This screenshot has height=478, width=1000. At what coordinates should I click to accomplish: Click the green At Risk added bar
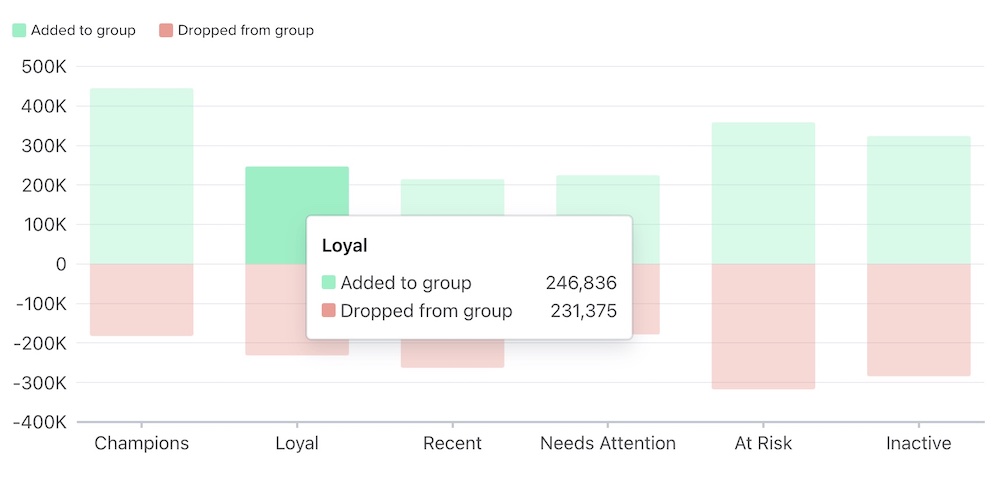pyautogui.click(x=763, y=193)
